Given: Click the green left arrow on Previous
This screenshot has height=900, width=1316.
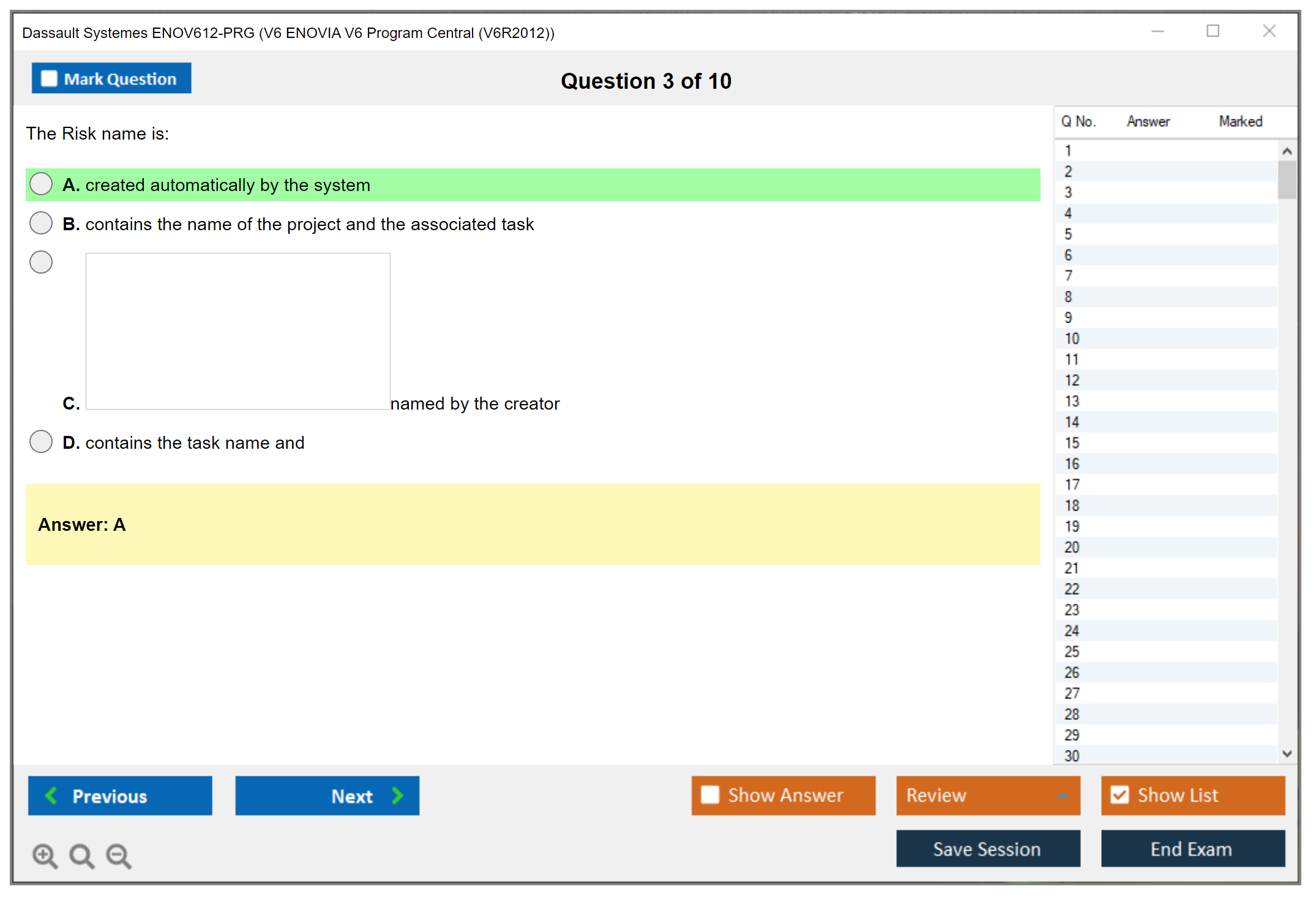Looking at the screenshot, I should pos(51,795).
